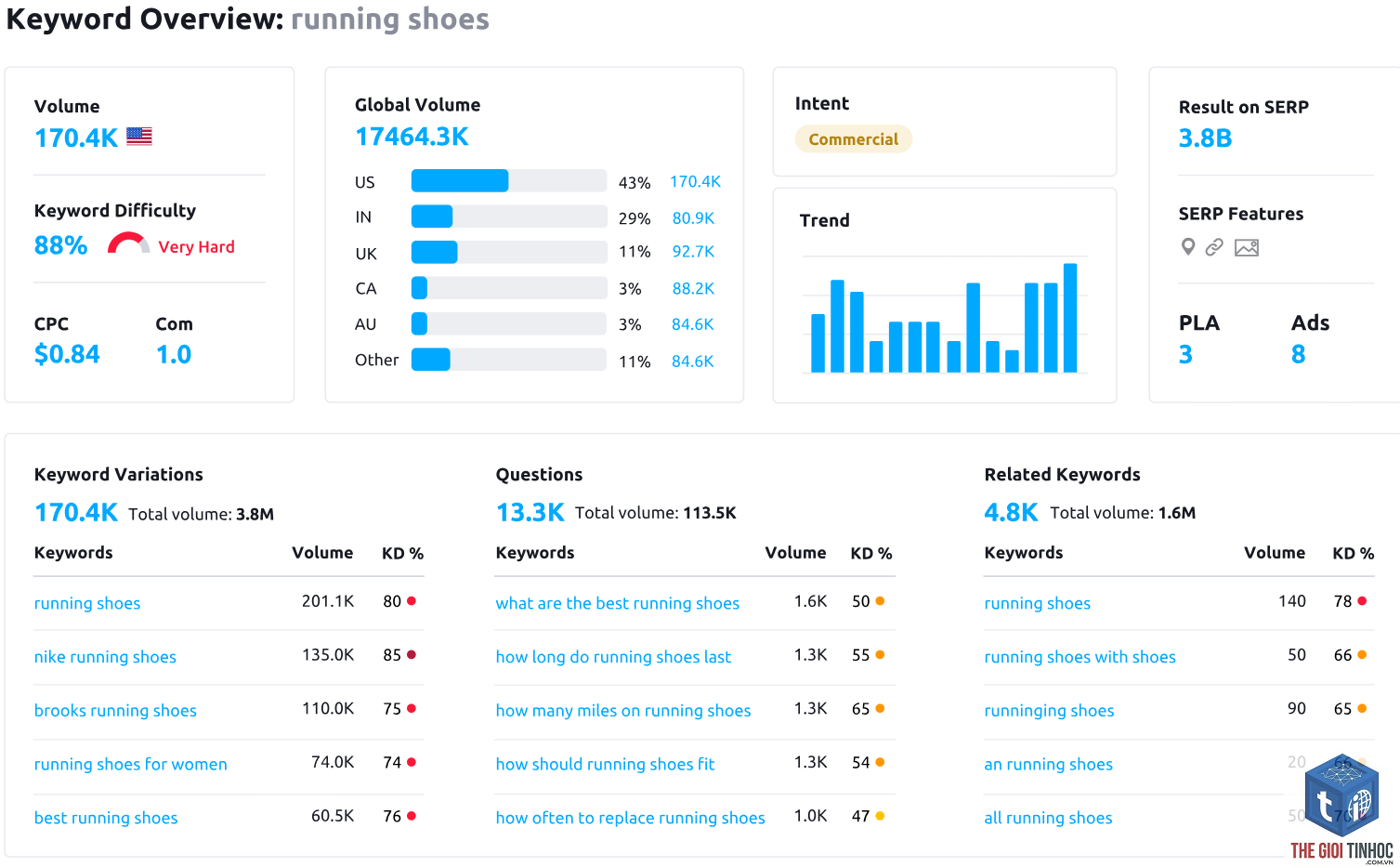Open the related keyword 'all running shoes'
The width and height of the screenshot is (1400, 867).
(1048, 819)
